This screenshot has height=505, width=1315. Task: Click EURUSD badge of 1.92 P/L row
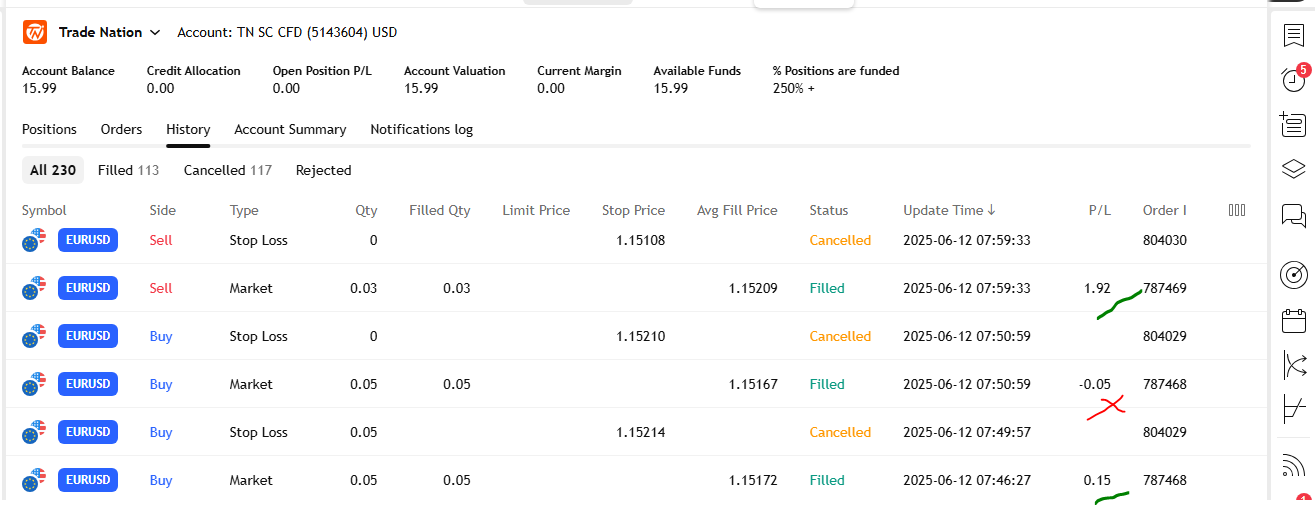click(x=88, y=288)
